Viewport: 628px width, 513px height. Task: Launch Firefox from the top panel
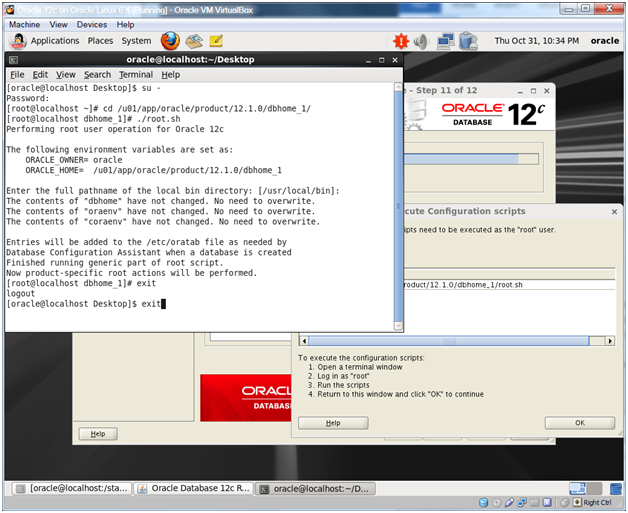tap(170, 41)
